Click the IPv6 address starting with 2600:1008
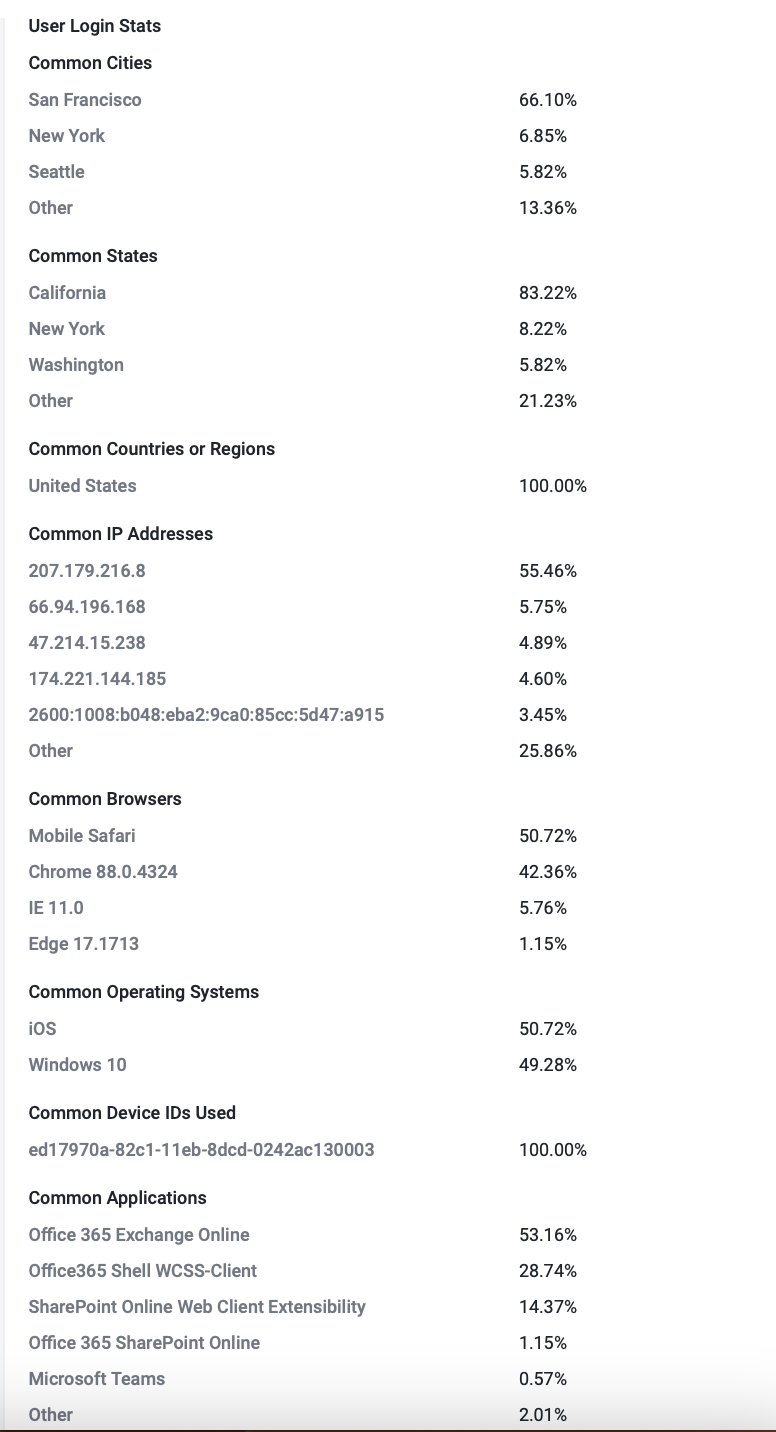 click(x=206, y=715)
